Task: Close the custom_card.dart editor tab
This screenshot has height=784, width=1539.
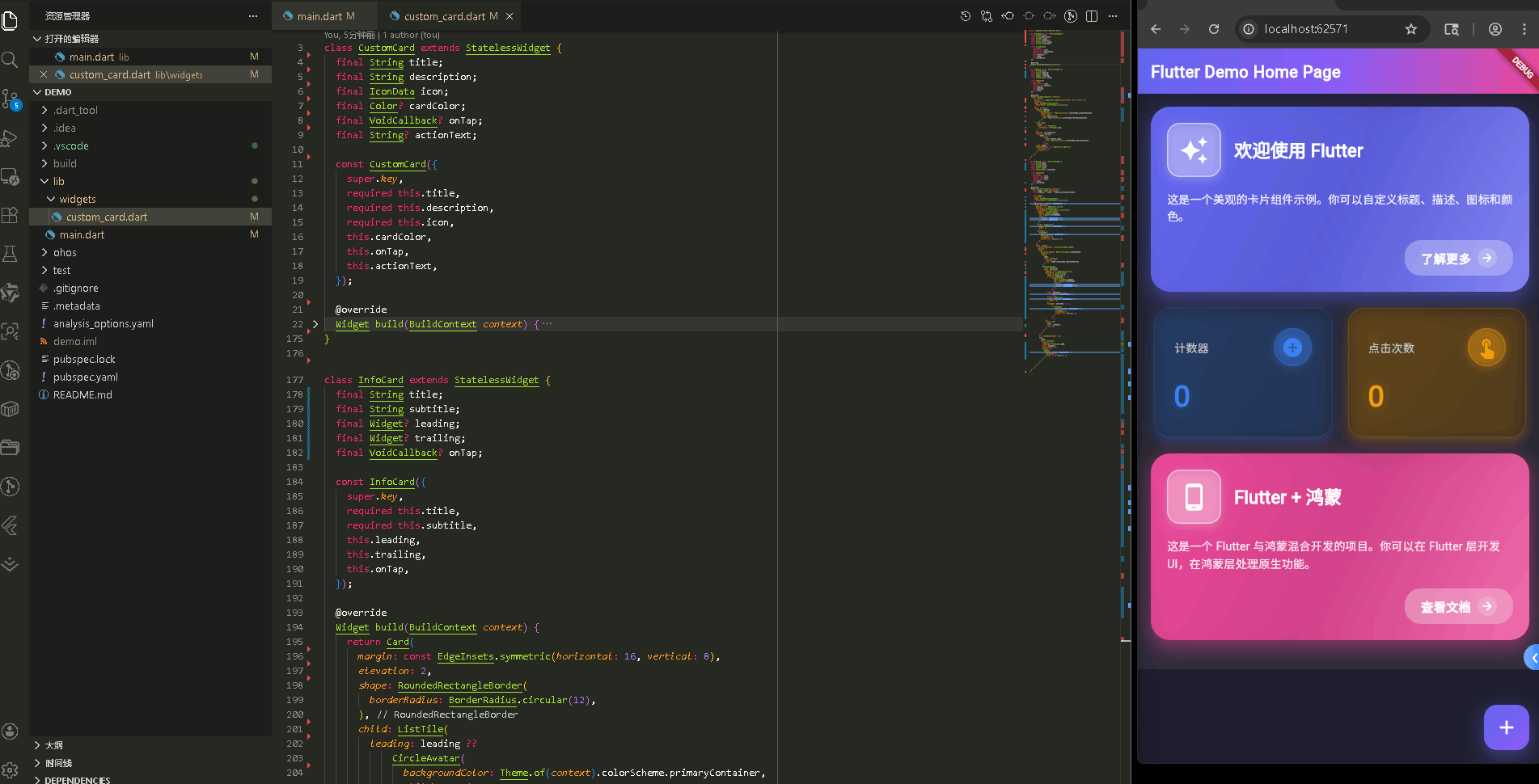Action: 509,16
